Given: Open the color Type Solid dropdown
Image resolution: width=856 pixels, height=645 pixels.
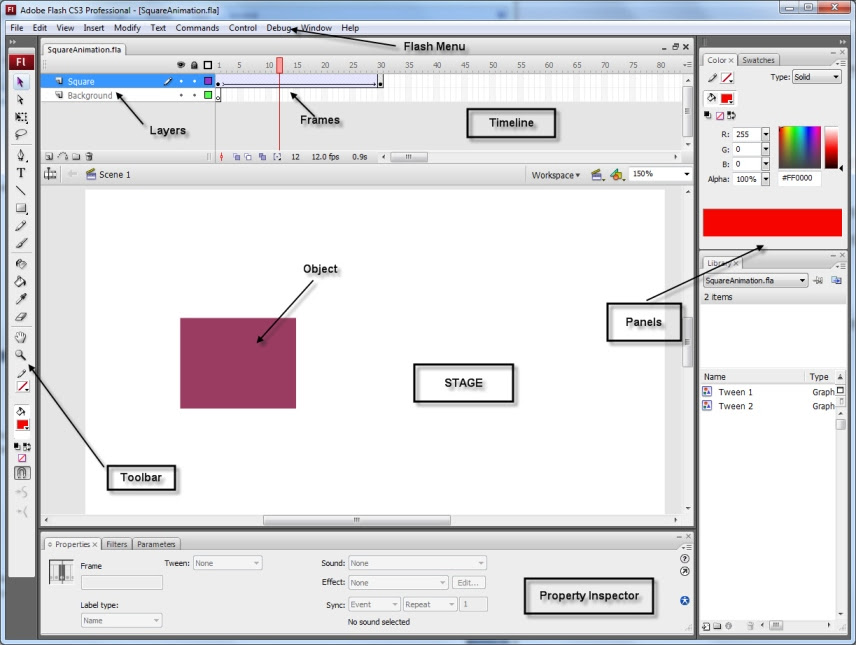Looking at the screenshot, I should (x=816, y=77).
